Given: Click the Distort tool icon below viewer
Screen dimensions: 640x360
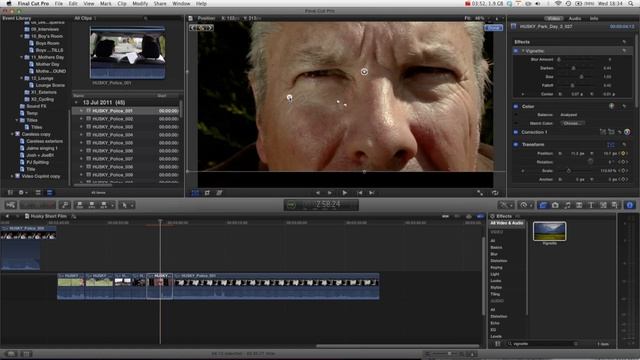Looking at the screenshot, I should coord(219,193).
